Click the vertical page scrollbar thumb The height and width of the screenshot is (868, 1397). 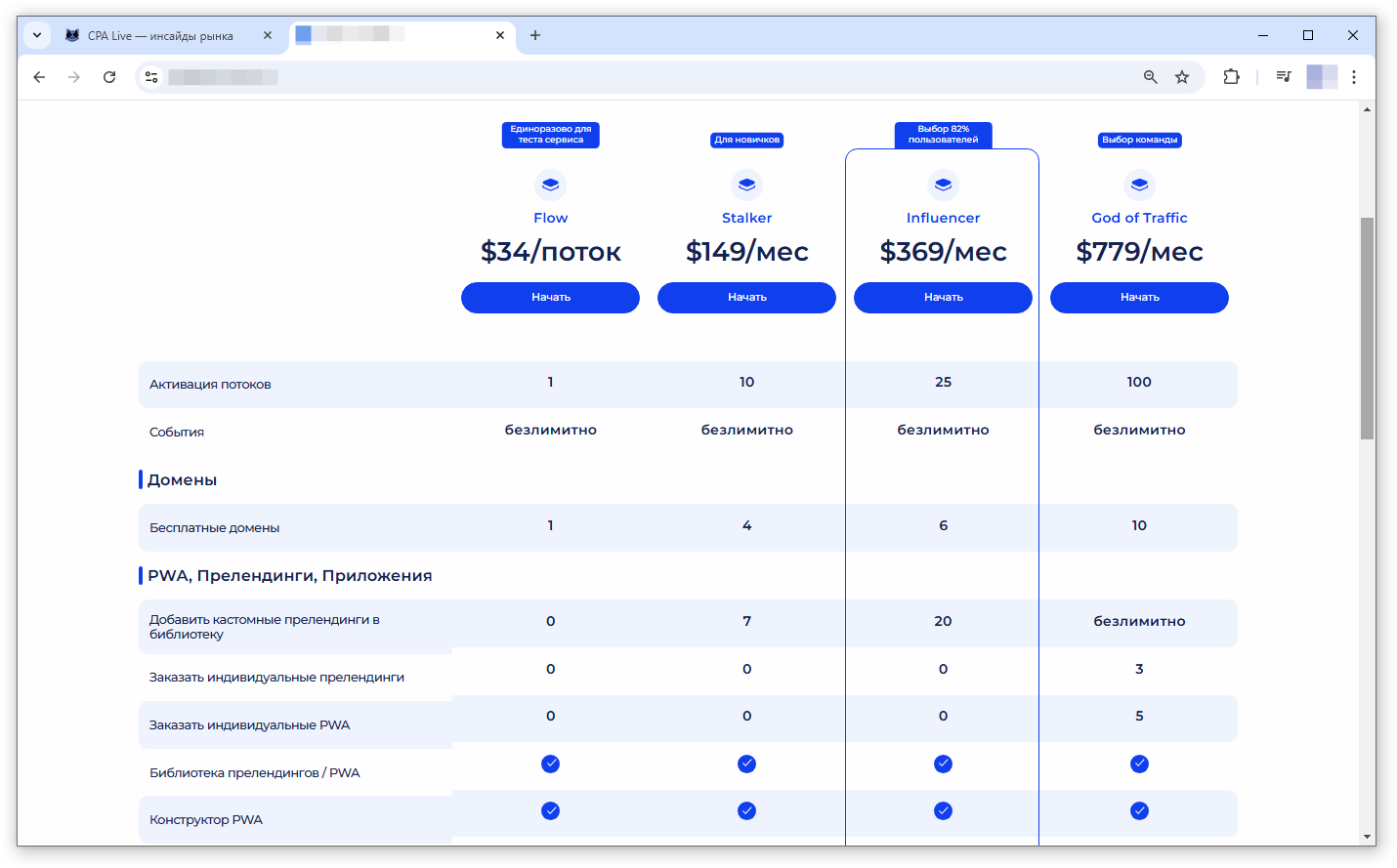pyautogui.click(x=1367, y=328)
